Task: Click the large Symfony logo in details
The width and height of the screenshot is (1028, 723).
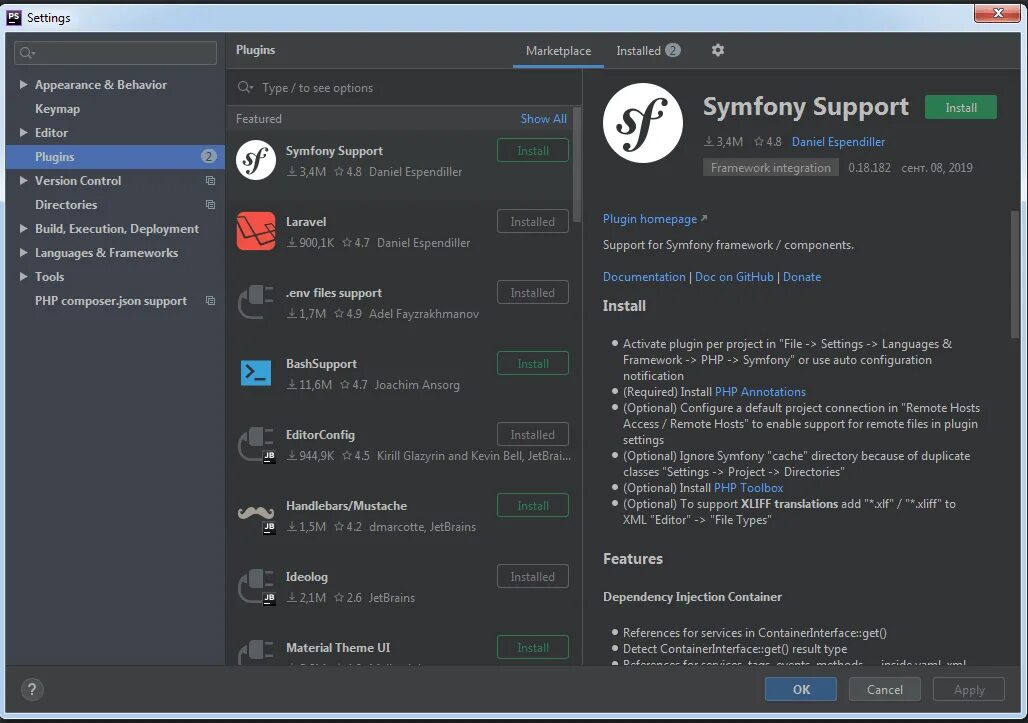Action: click(642, 123)
